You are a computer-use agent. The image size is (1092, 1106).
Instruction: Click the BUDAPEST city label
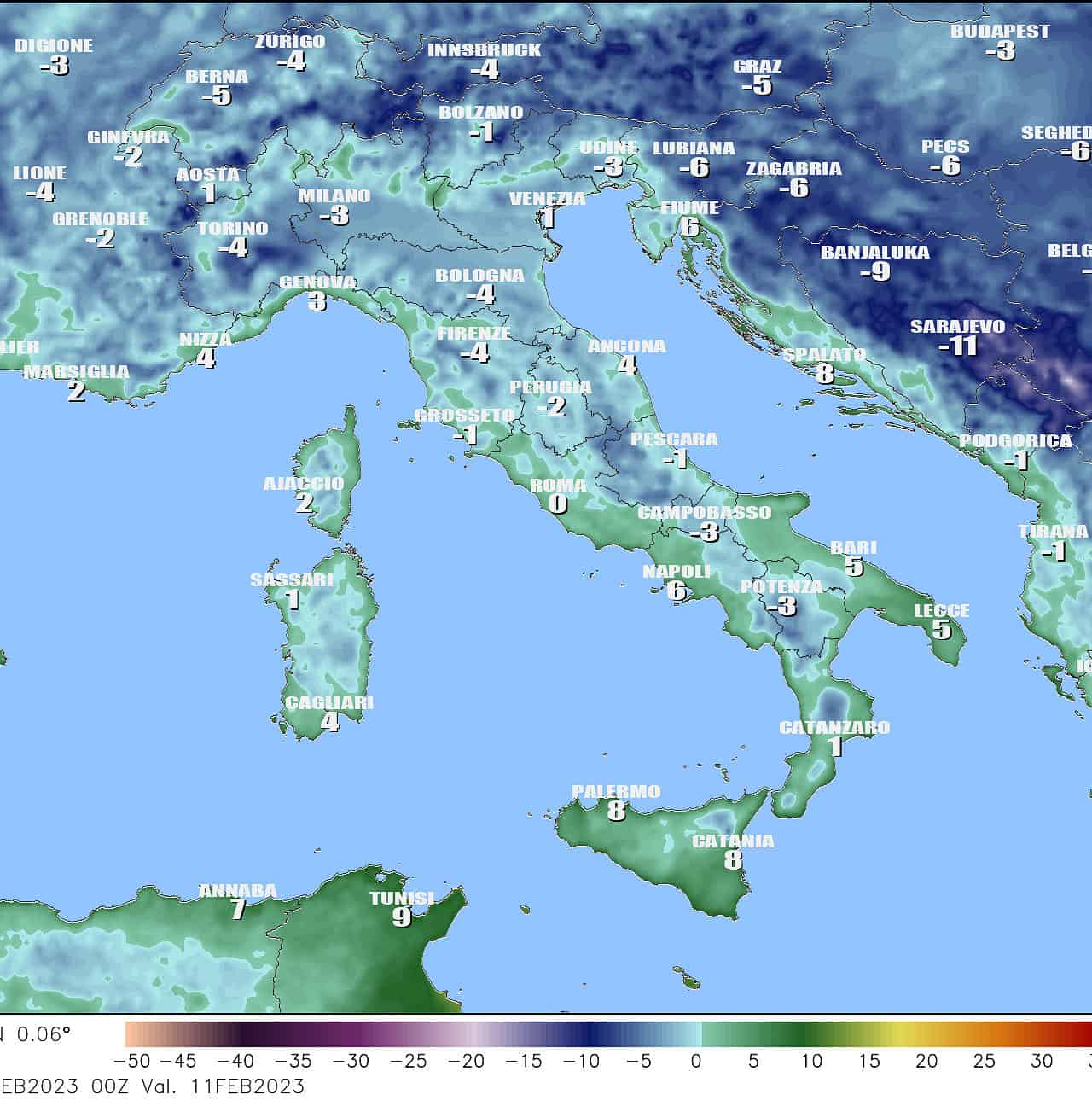point(1001,32)
